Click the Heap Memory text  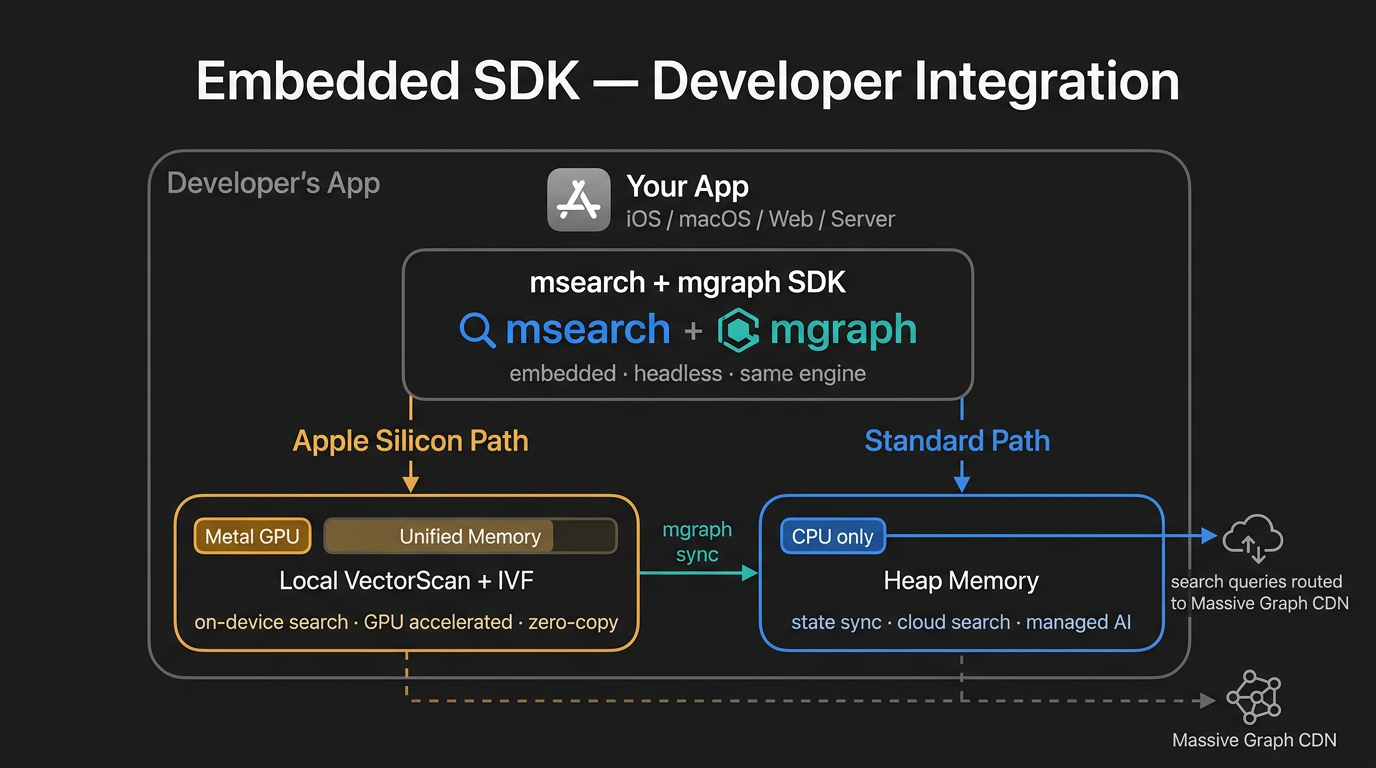click(x=961, y=581)
